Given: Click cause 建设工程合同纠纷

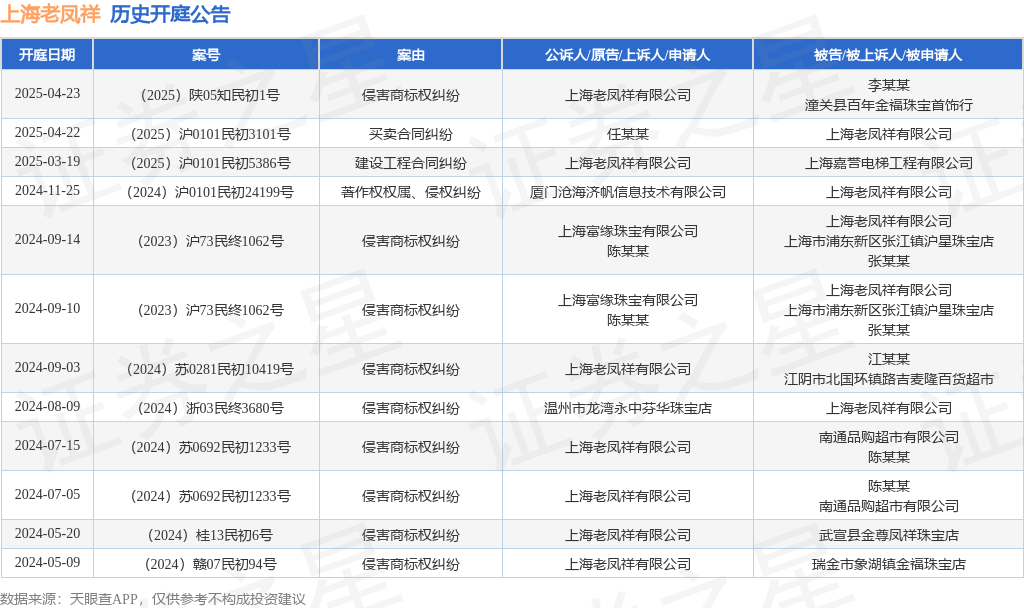Looking at the screenshot, I should [x=411, y=163].
